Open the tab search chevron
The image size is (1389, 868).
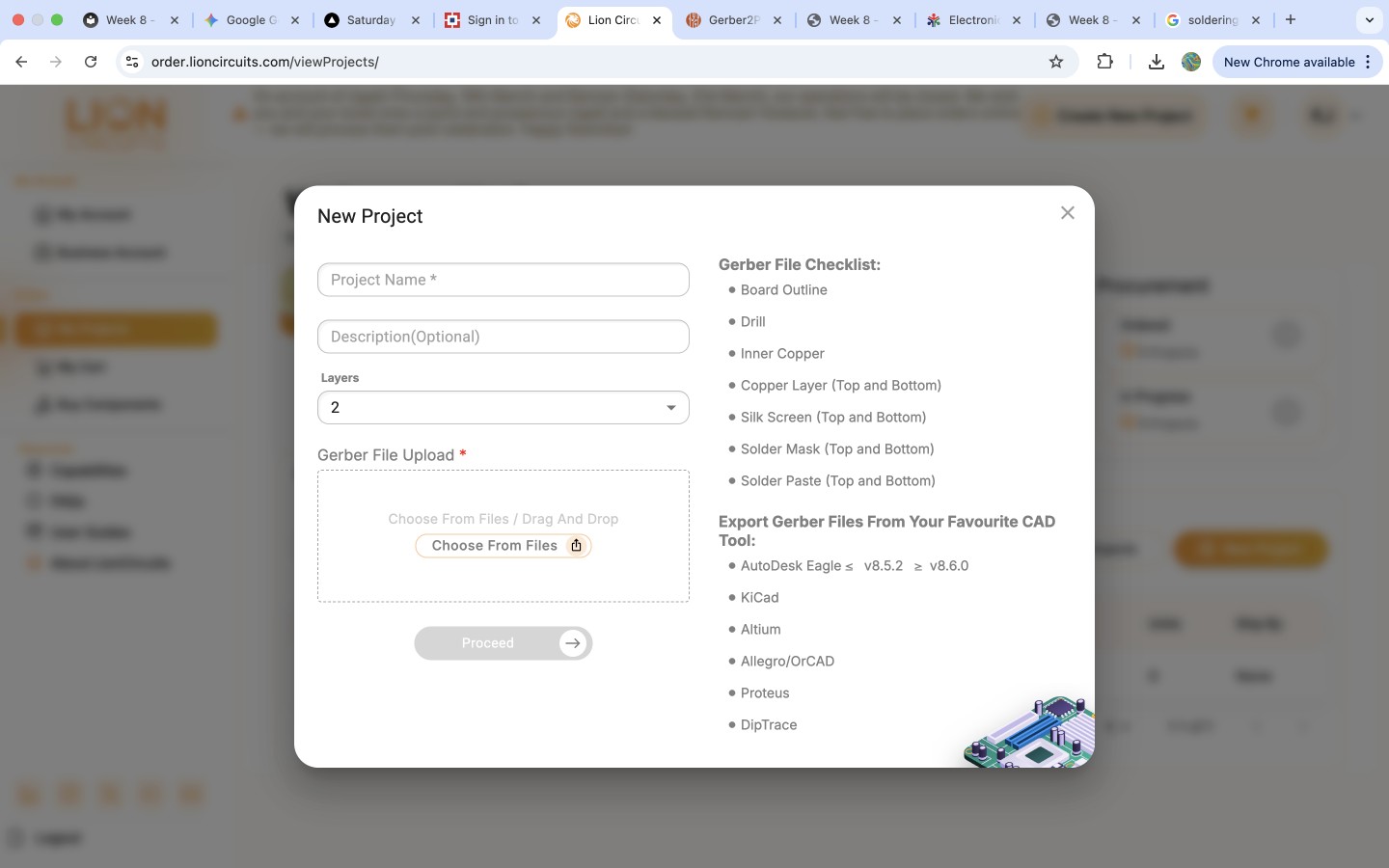point(1369,19)
